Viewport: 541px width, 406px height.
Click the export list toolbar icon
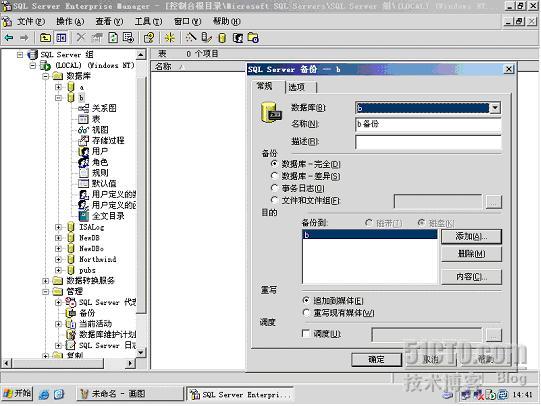point(128,38)
